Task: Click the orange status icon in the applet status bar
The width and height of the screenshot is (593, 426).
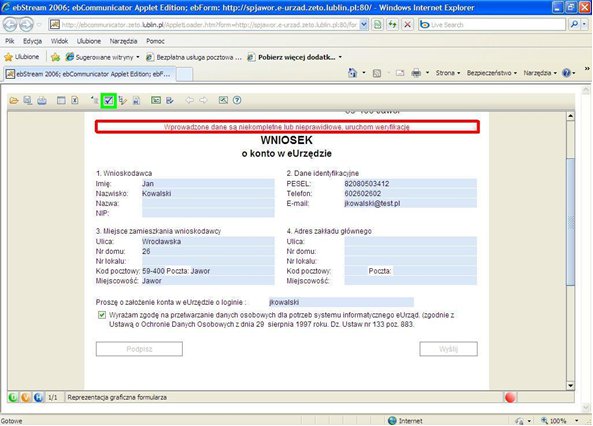Action: 25,397
